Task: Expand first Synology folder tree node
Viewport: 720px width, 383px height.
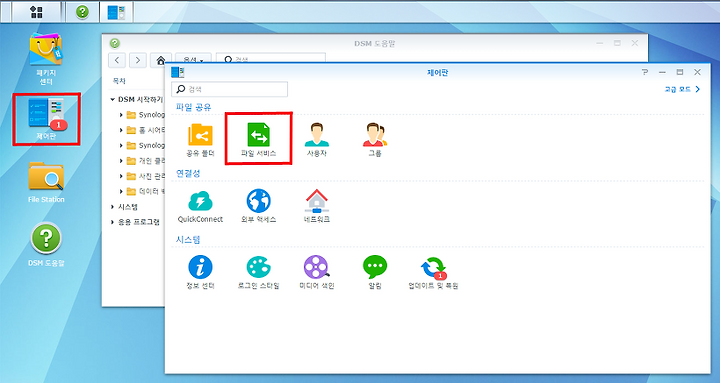Action: [x=121, y=115]
